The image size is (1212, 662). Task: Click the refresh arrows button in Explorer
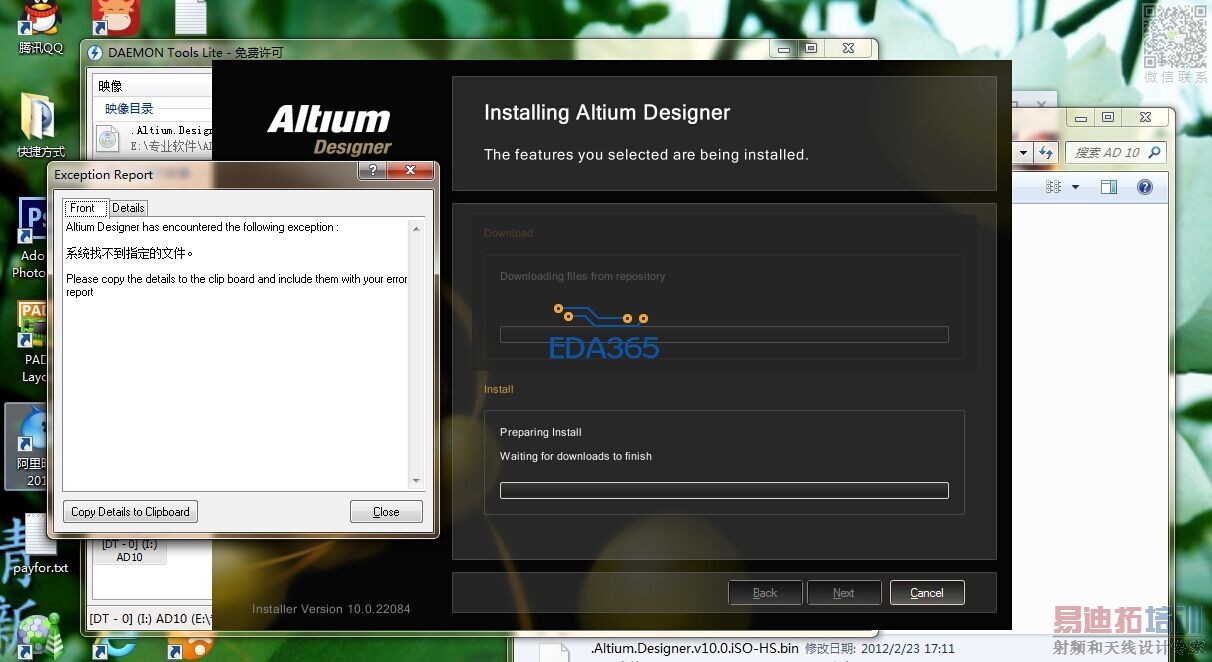point(1046,153)
